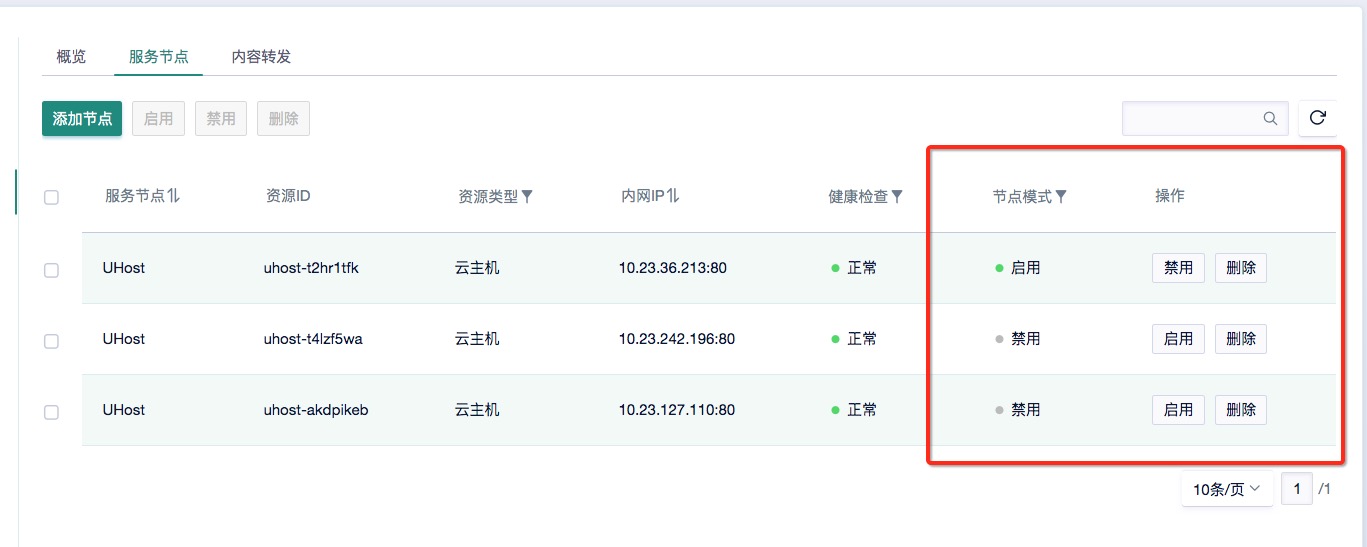The width and height of the screenshot is (1367, 547).
Task: Open the 健康检查 filter icon
Action: (x=897, y=197)
